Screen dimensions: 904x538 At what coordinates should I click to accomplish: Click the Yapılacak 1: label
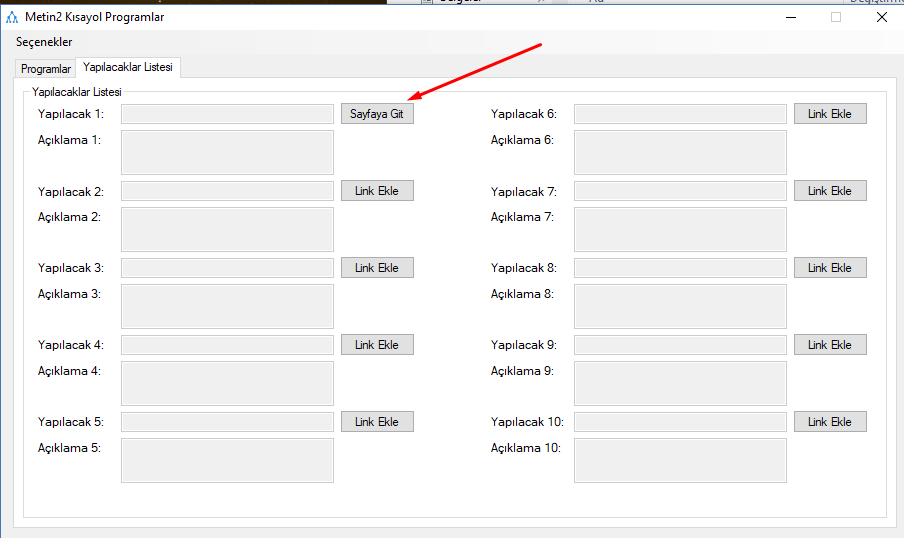coord(71,114)
